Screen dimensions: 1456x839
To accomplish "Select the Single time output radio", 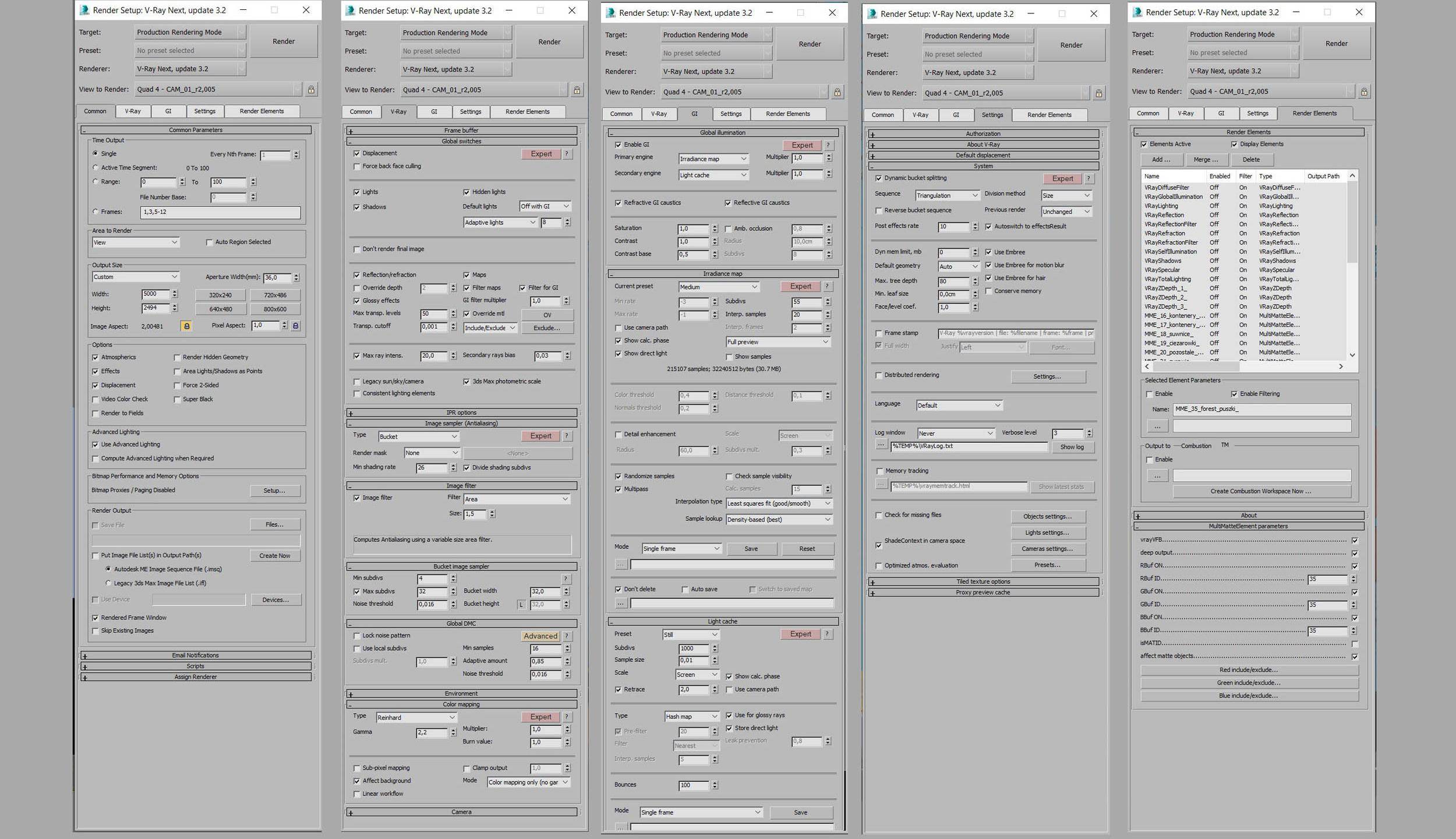I will (x=96, y=154).
